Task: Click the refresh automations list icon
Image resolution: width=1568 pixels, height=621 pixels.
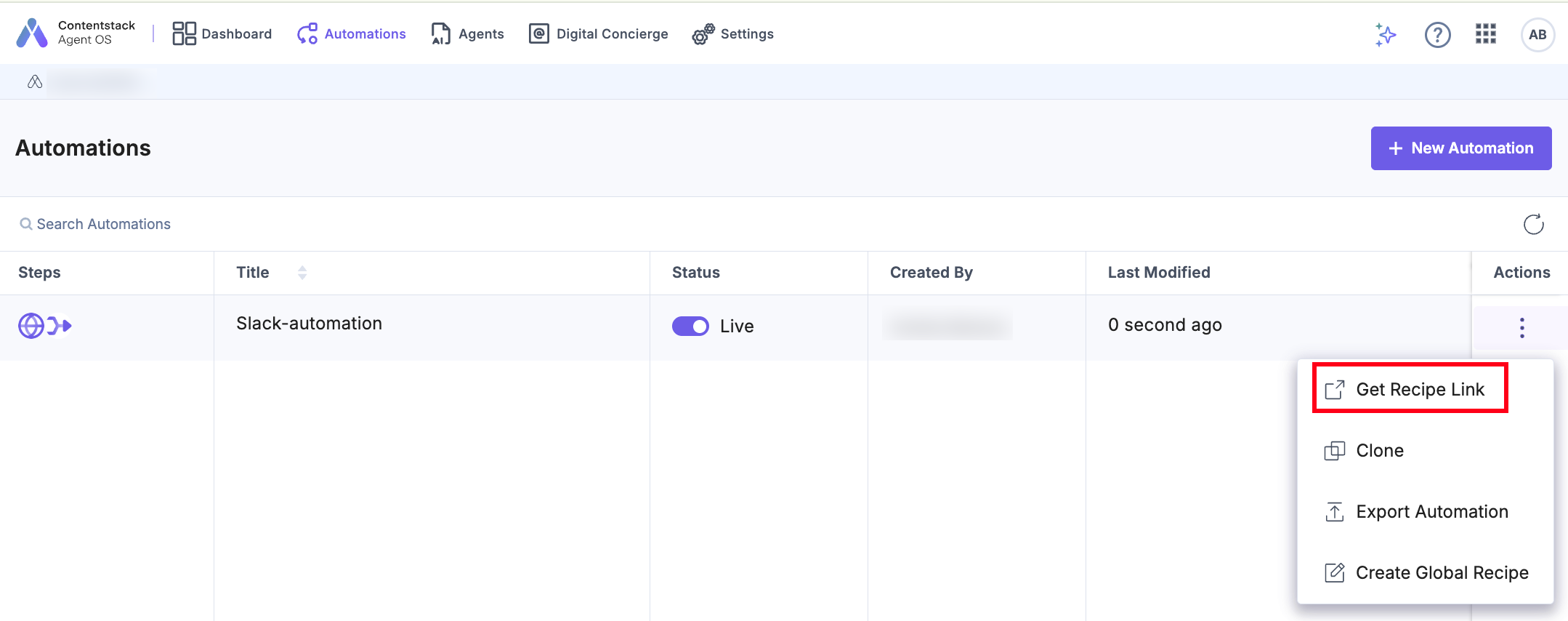Action: (x=1533, y=224)
